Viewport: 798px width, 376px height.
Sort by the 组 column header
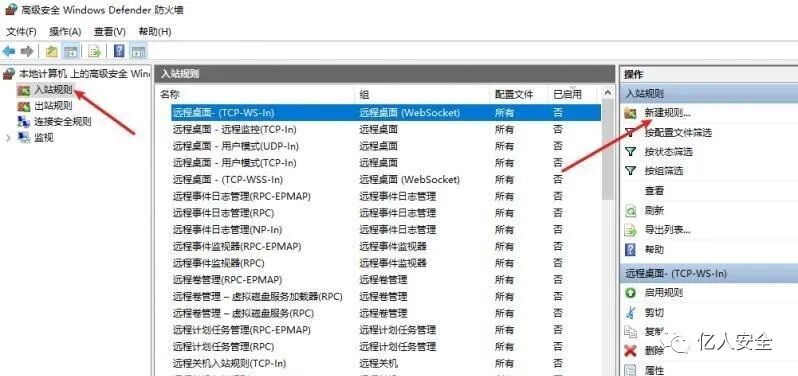coord(422,94)
